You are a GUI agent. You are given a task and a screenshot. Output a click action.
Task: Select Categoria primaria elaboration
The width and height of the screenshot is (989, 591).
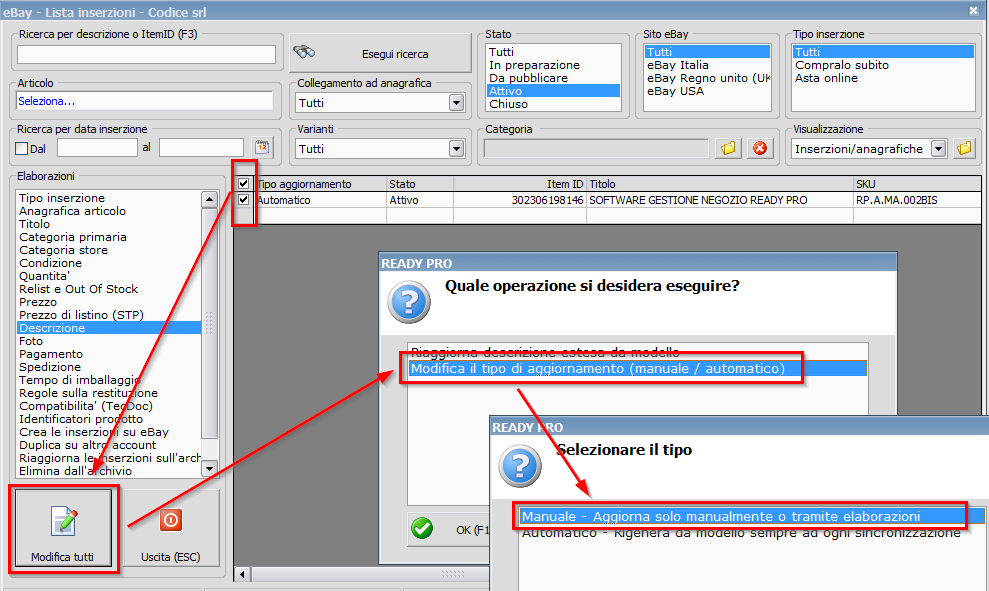[108, 237]
